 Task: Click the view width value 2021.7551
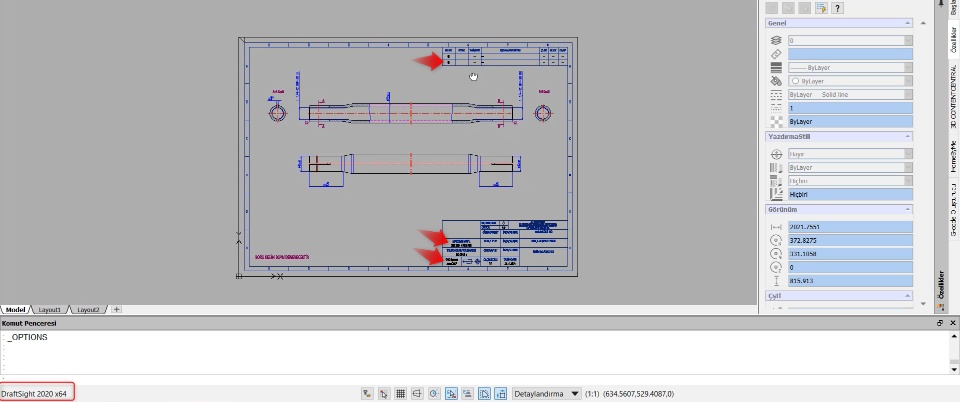[850, 227]
